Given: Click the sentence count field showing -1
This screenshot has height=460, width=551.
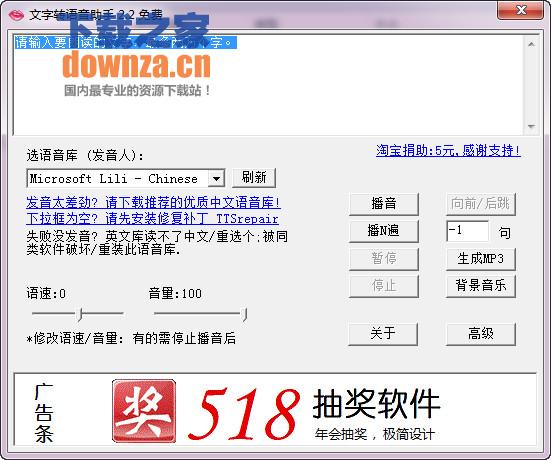Looking at the screenshot, I should [x=467, y=231].
